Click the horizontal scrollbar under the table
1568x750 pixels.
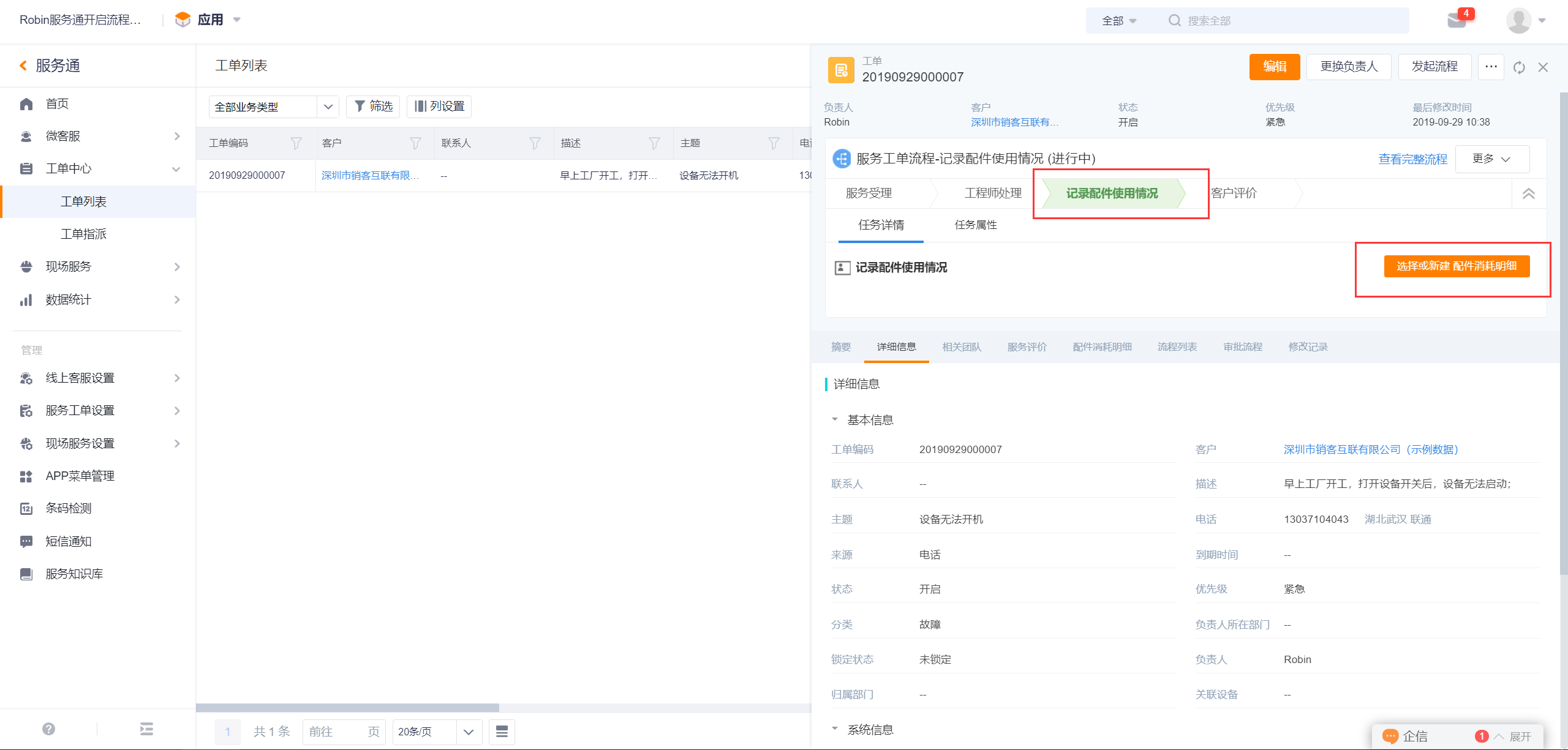pyautogui.click(x=347, y=708)
